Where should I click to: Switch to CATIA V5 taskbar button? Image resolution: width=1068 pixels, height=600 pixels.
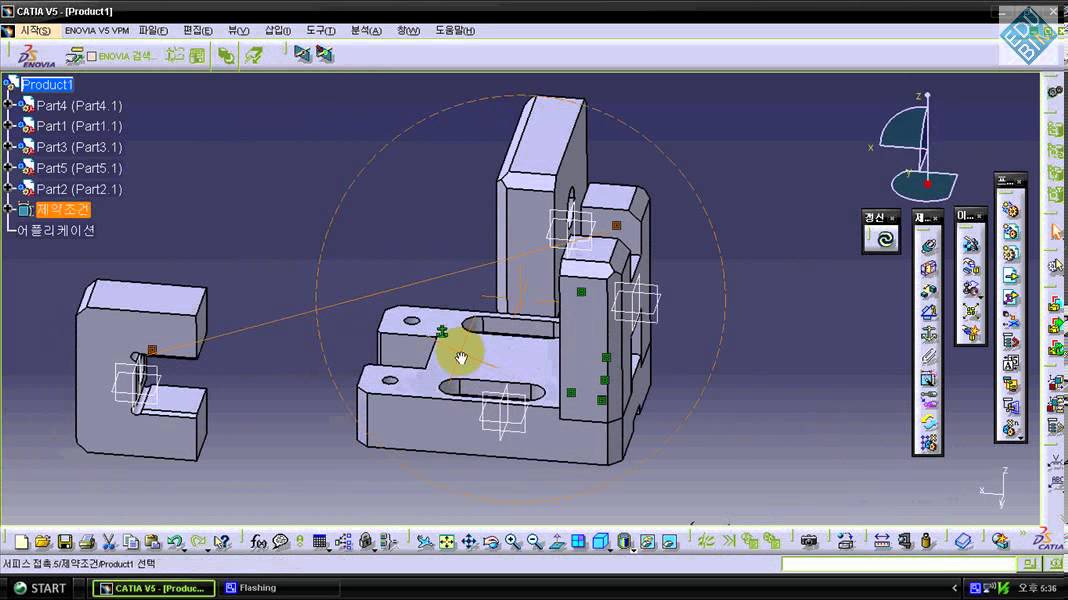(154, 588)
